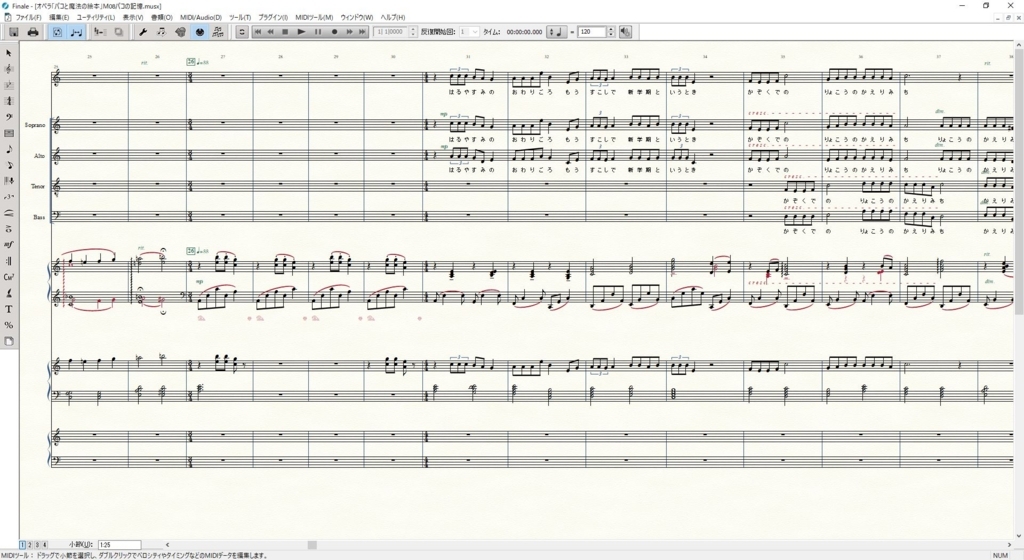Open the MIDI/Audio(D) menu
Image resolution: width=1024 pixels, height=560 pixels.
point(200,17)
